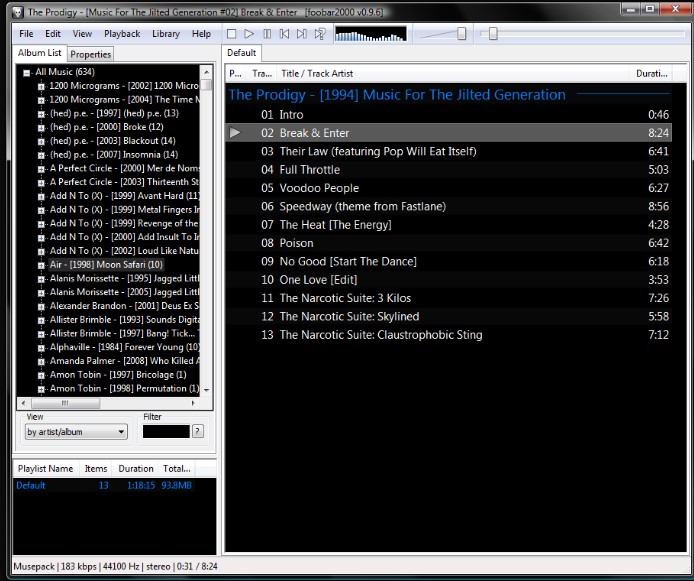694x581 pixels.
Task: Click the Filter input field
Action: coord(166,431)
